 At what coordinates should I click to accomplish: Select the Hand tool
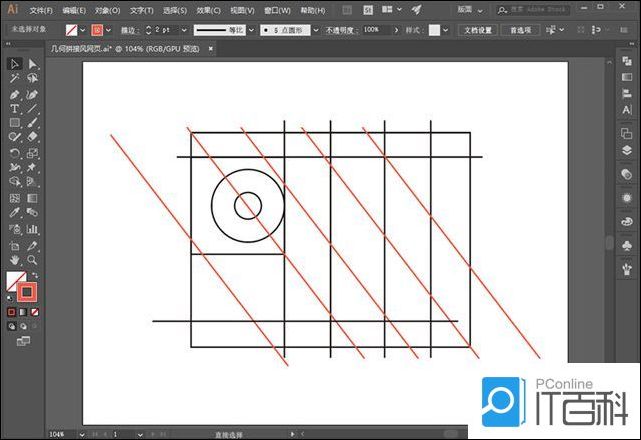click(15, 260)
